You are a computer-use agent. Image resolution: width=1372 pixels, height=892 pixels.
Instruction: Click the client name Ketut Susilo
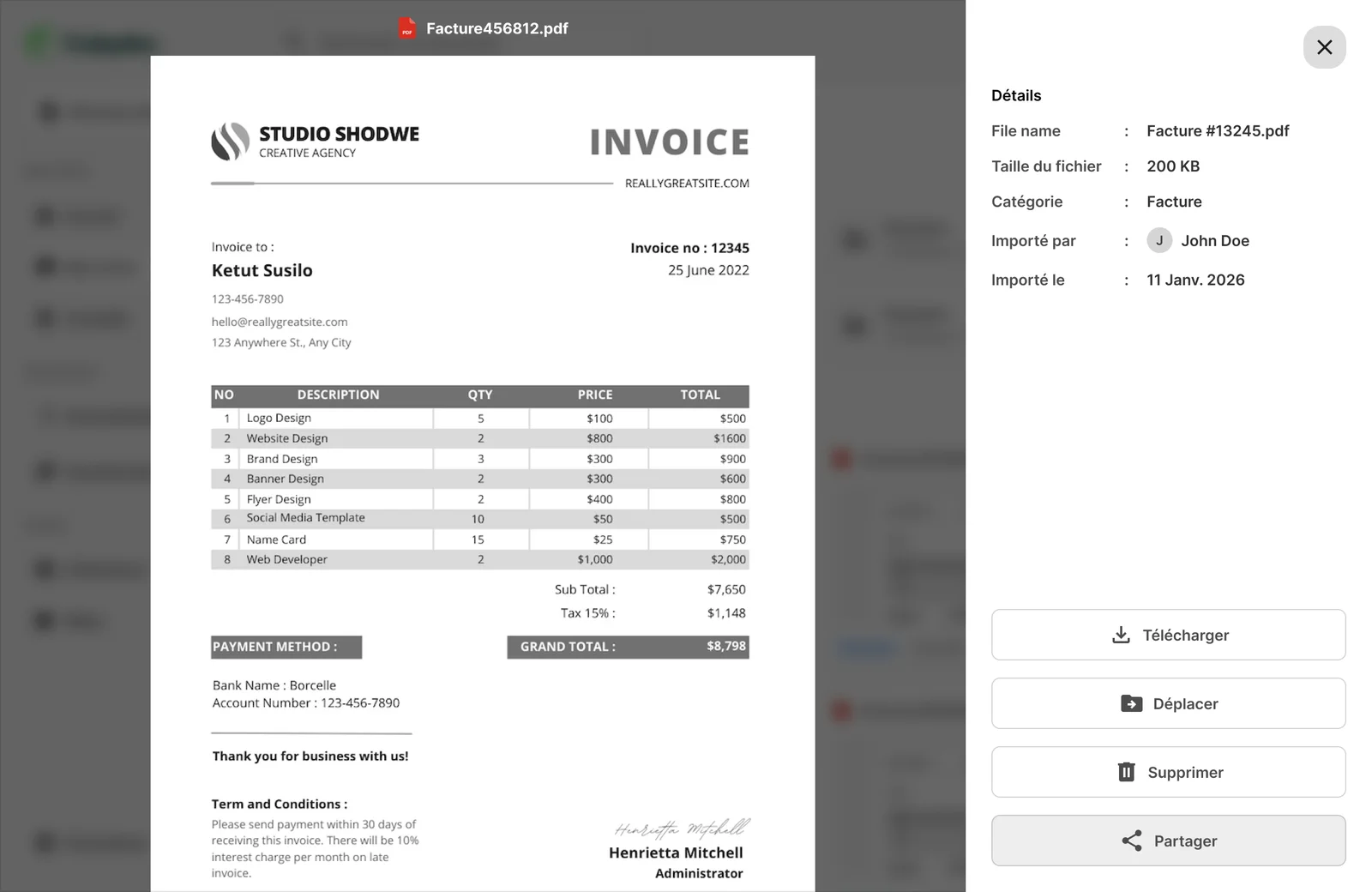tap(262, 270)
